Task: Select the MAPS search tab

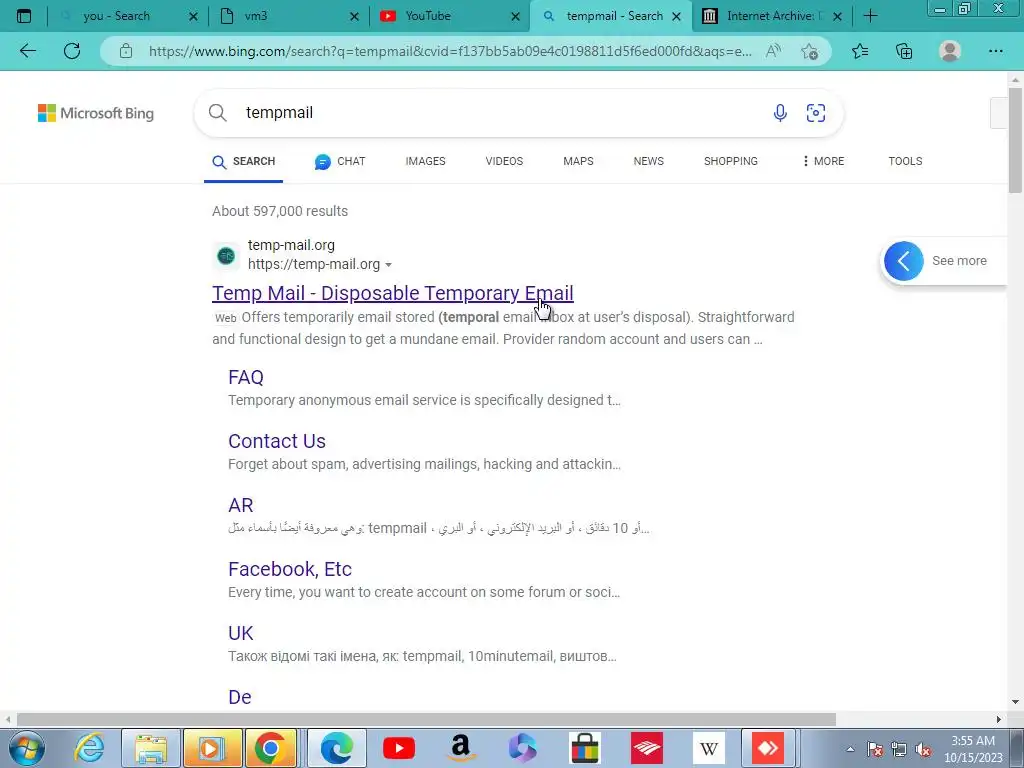Action: click(x=579, y=161)
